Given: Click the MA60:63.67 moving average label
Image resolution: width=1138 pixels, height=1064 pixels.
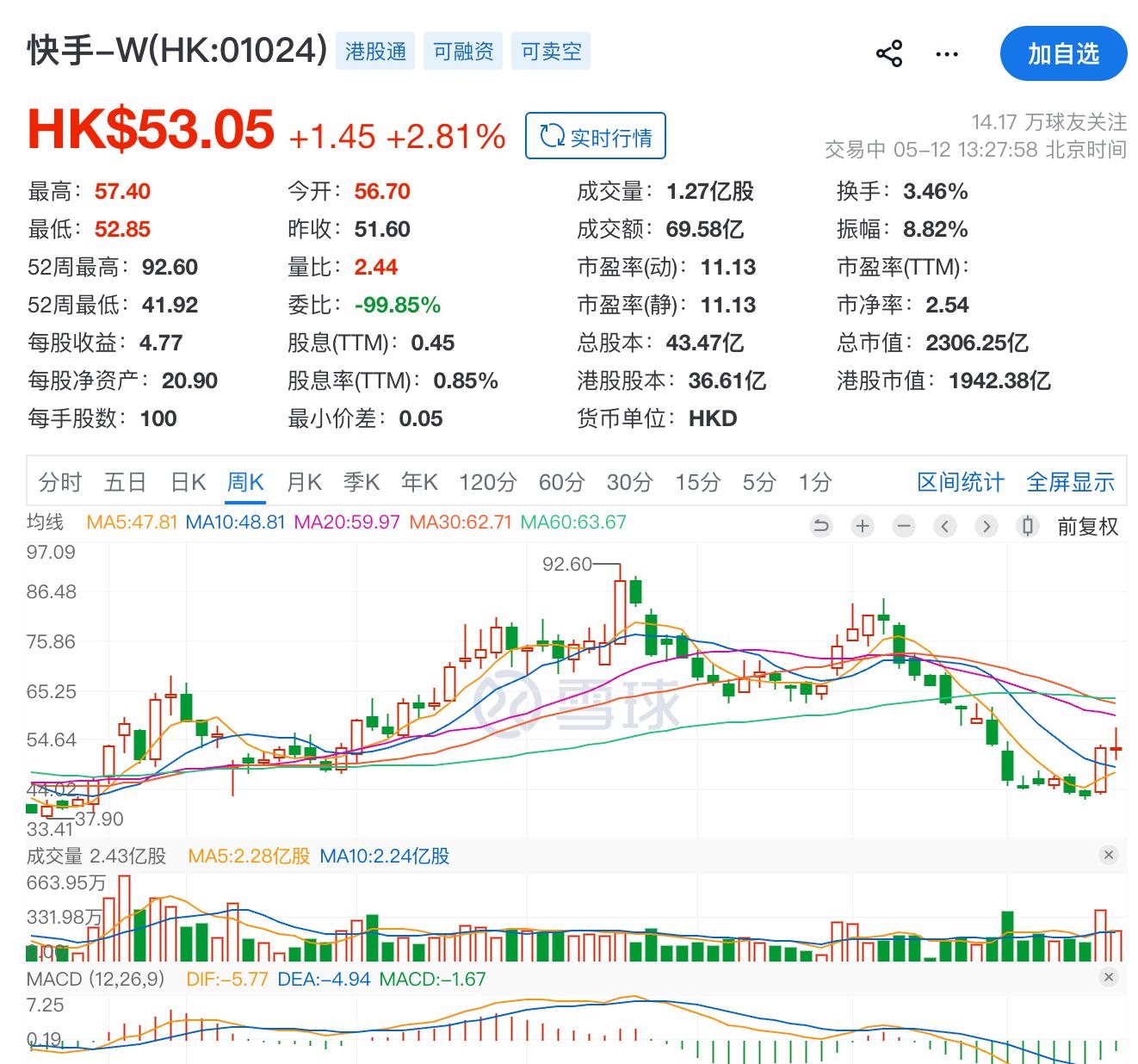Looking at the screenshot, I should pyautogui.click(x=573, y=523).
